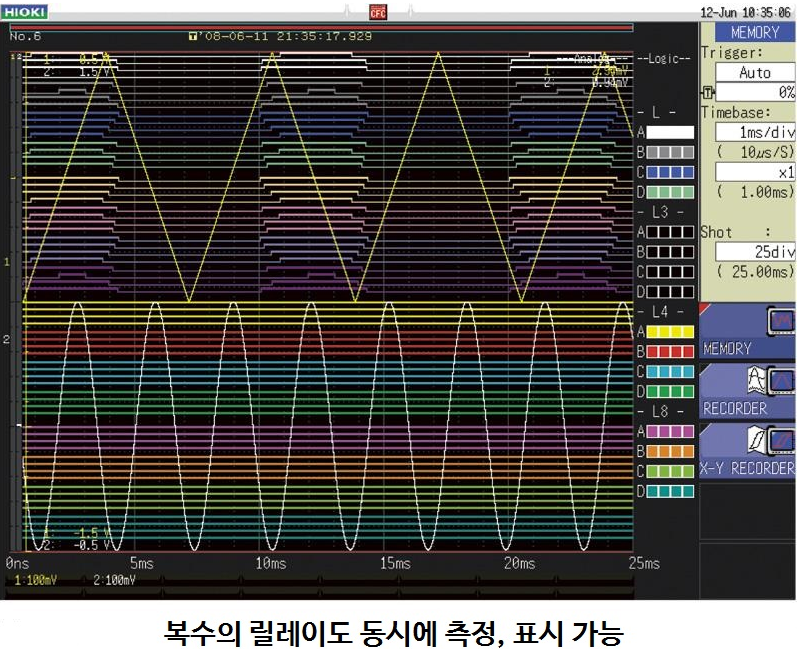Image resolution: width=799 pixels, height=649 pixels.
Task: Select L8 A magenta swatch
Action: [670, 432]
